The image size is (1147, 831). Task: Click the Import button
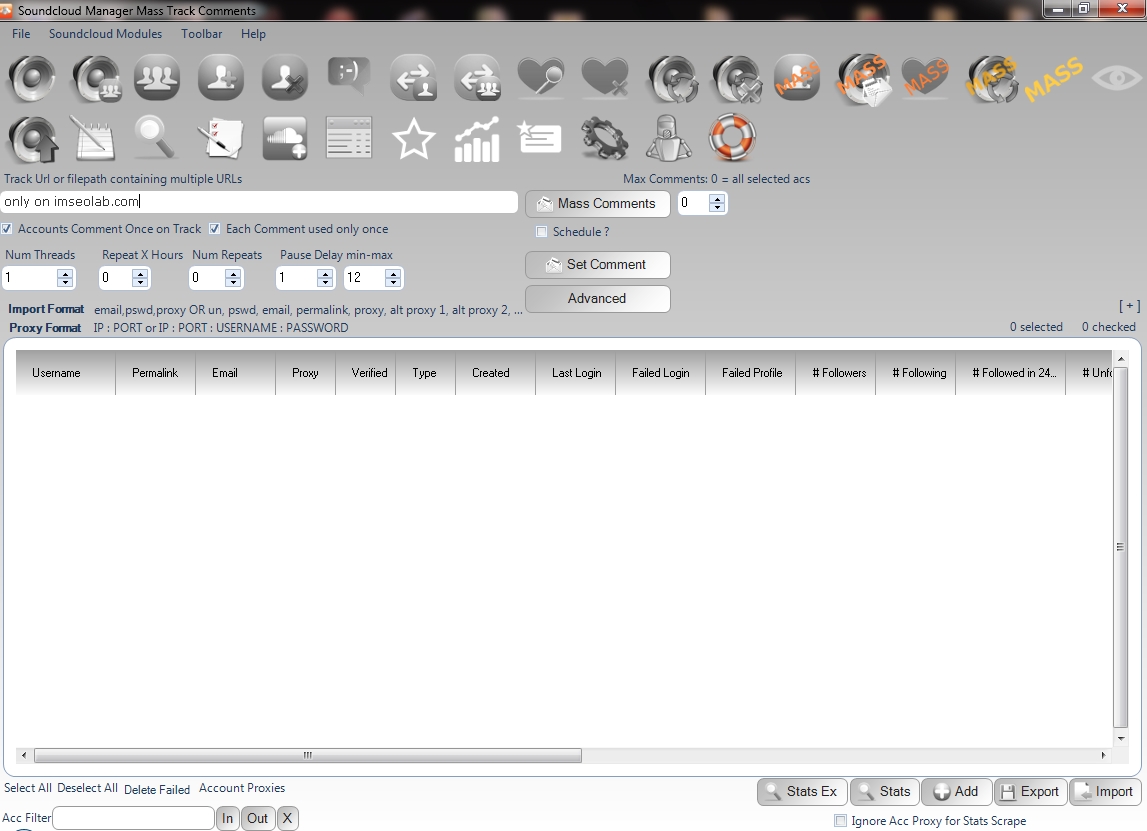(x=1104, y=791)
